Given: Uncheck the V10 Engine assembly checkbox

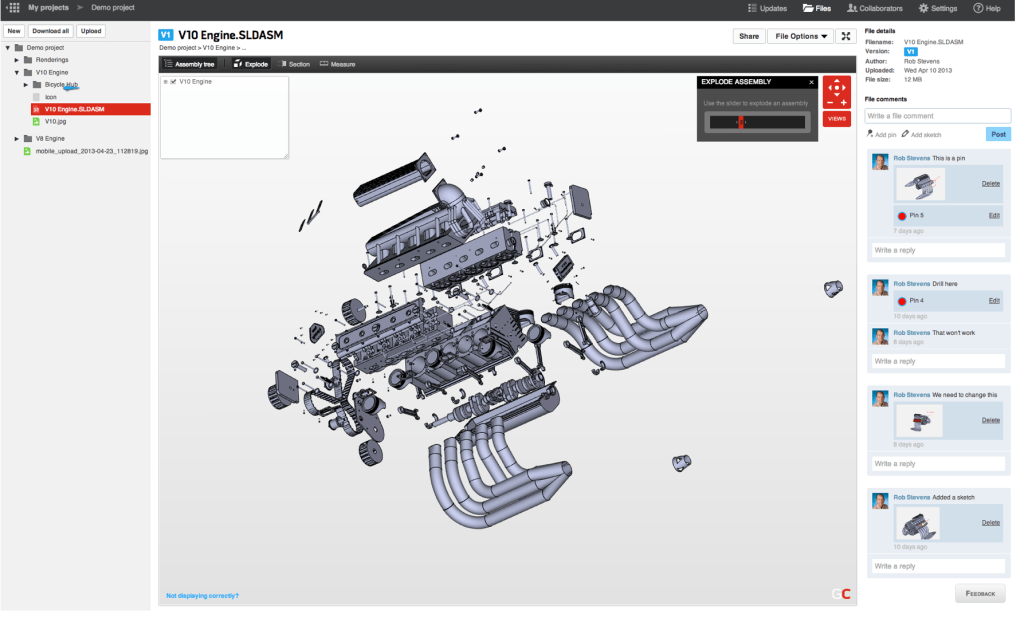Looking at the screenshot, I should click(173, 82).
